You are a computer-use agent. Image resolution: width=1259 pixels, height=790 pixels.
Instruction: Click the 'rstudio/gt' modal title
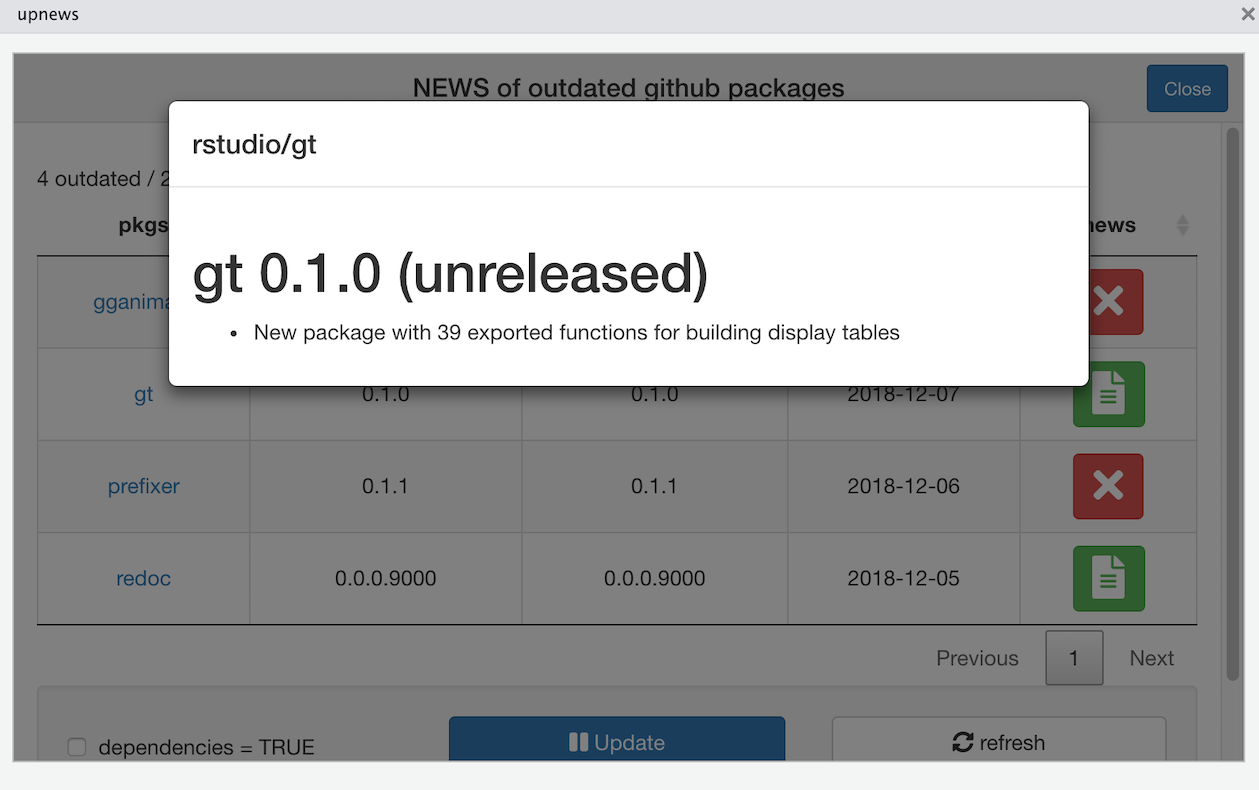[x=254, y=144]
